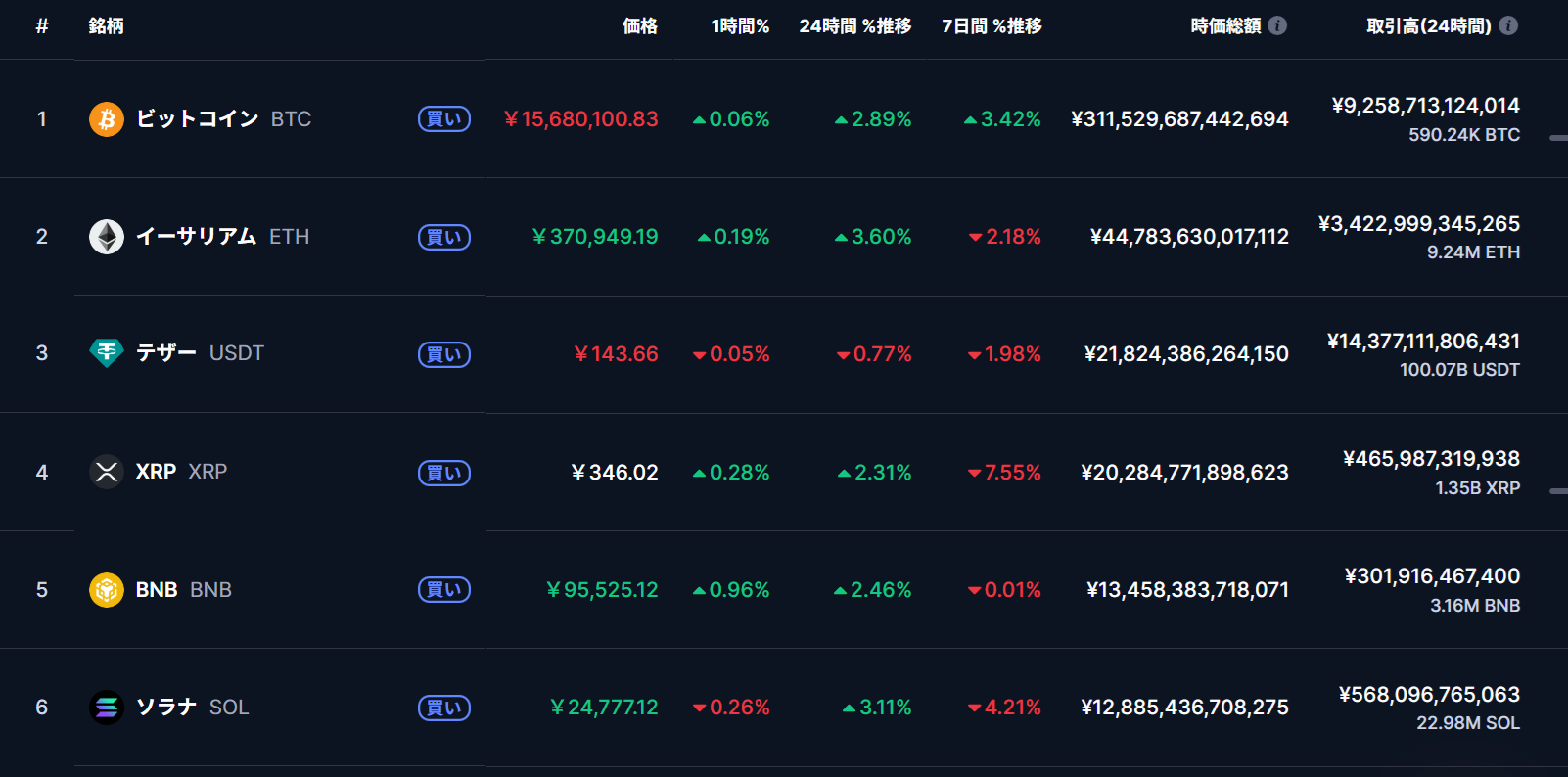Click 買い button for ビットコイン
The width and height of the screenshot is (1568, 777).
(444, 119)
